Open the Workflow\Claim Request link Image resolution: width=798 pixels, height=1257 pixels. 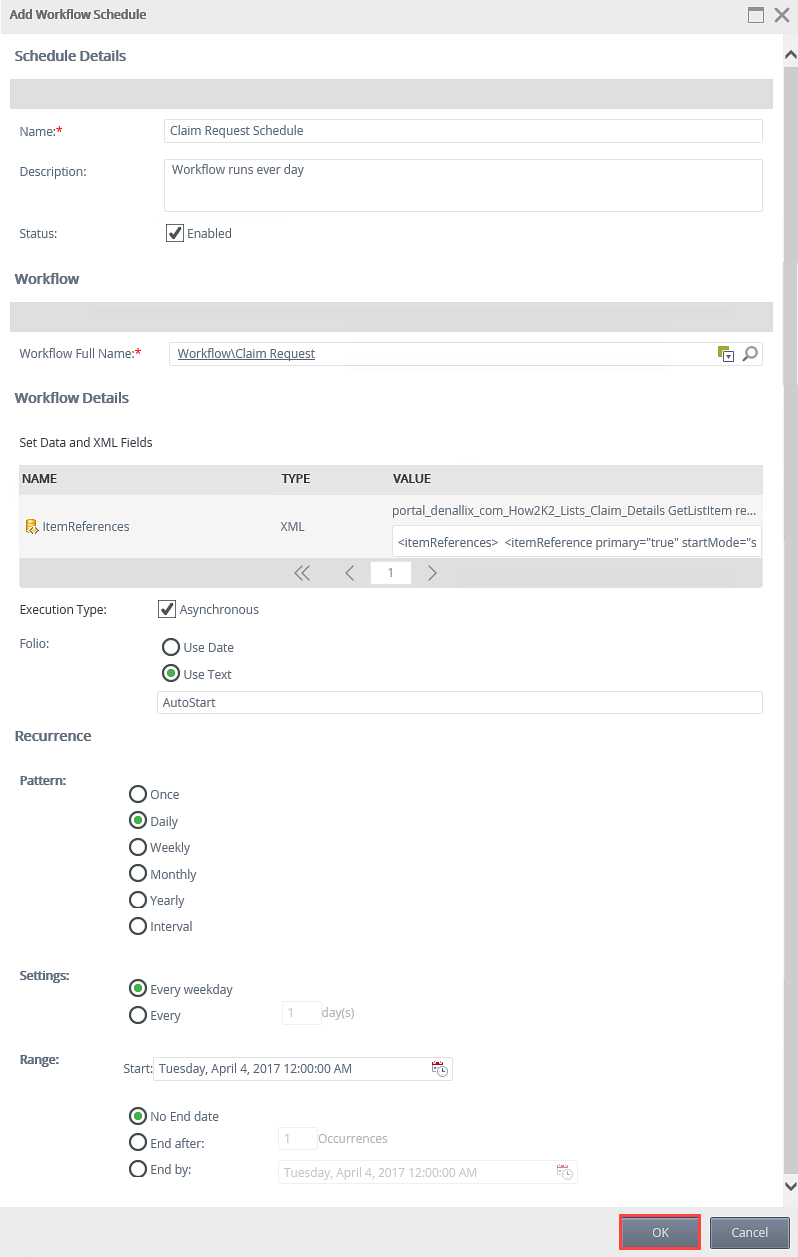coord(246,353)
